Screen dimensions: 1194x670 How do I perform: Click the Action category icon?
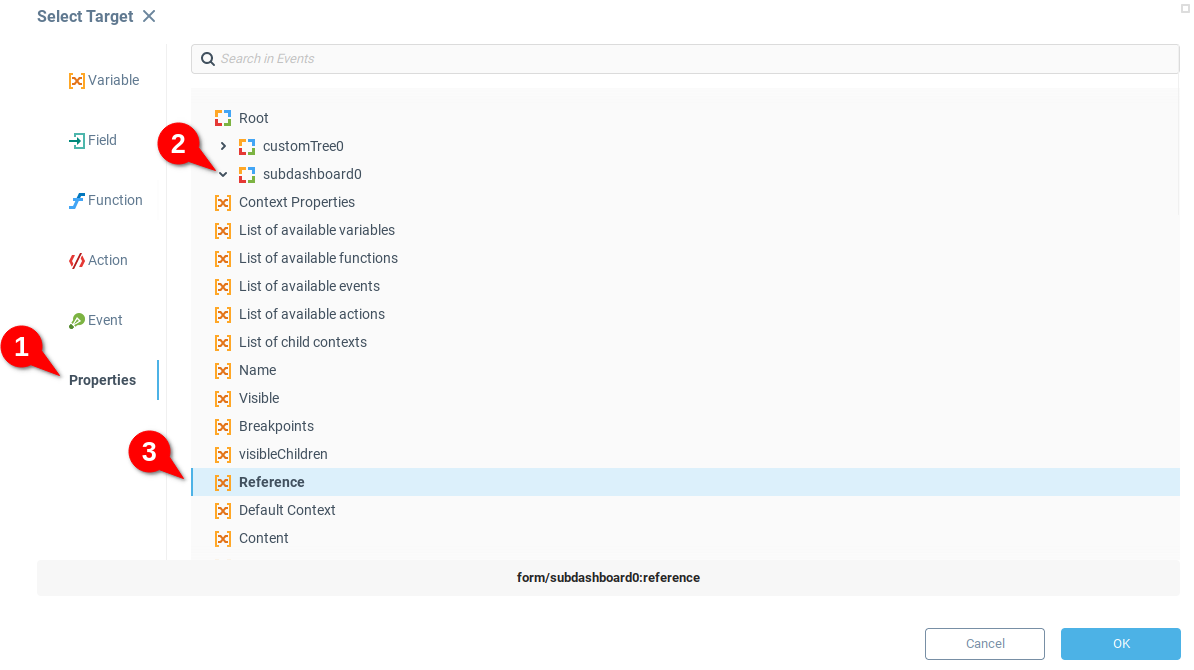pyautogui.click(x=77, y=261)
